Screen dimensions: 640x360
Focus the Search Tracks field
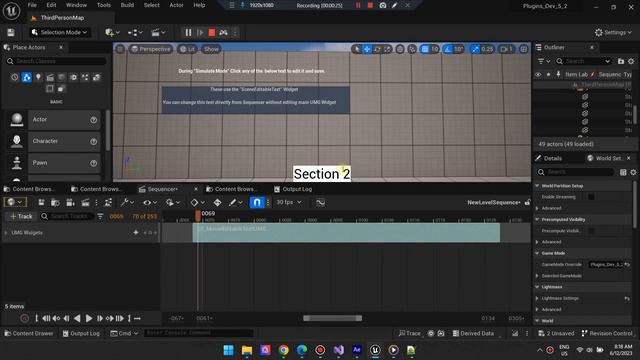(67, 216)
